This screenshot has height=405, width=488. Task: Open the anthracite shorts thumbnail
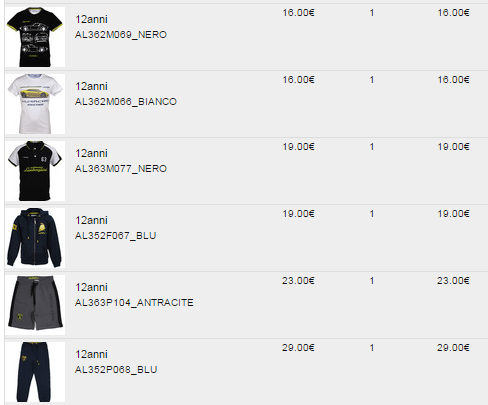pyautogui.click(x=35, y=305)
